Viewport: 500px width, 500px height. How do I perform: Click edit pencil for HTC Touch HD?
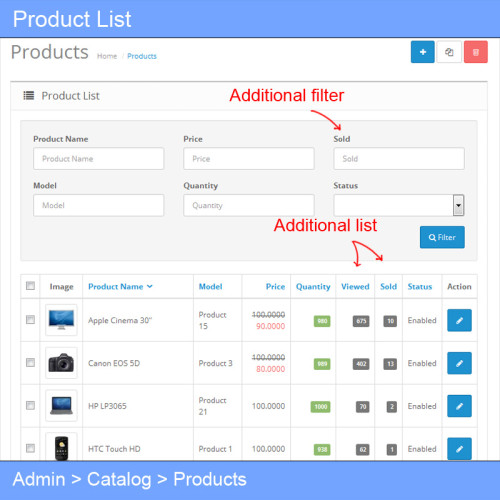click(459, 449)
